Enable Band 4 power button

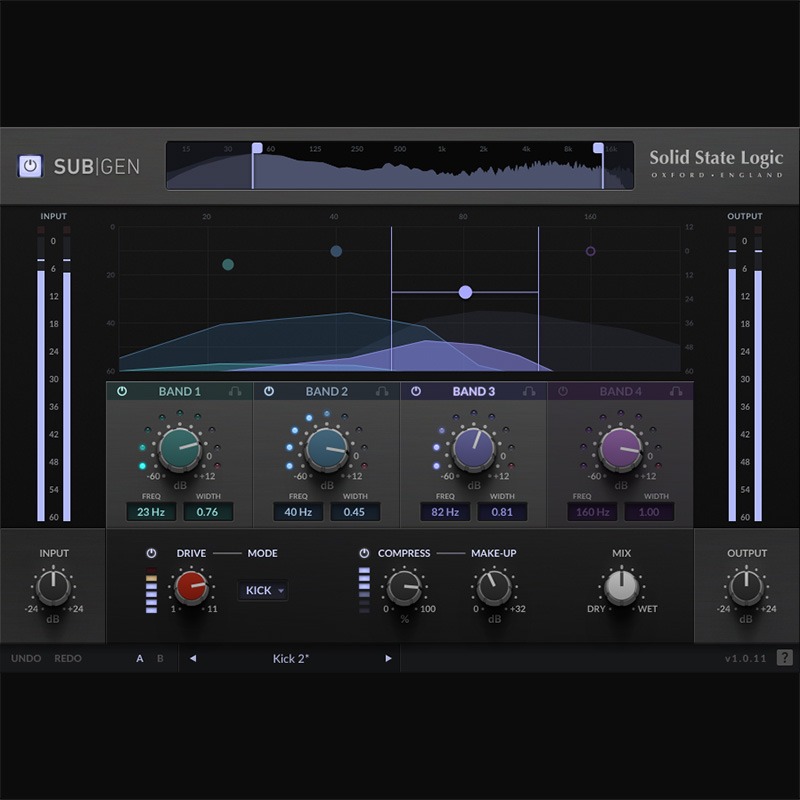[x=563, y=391]
